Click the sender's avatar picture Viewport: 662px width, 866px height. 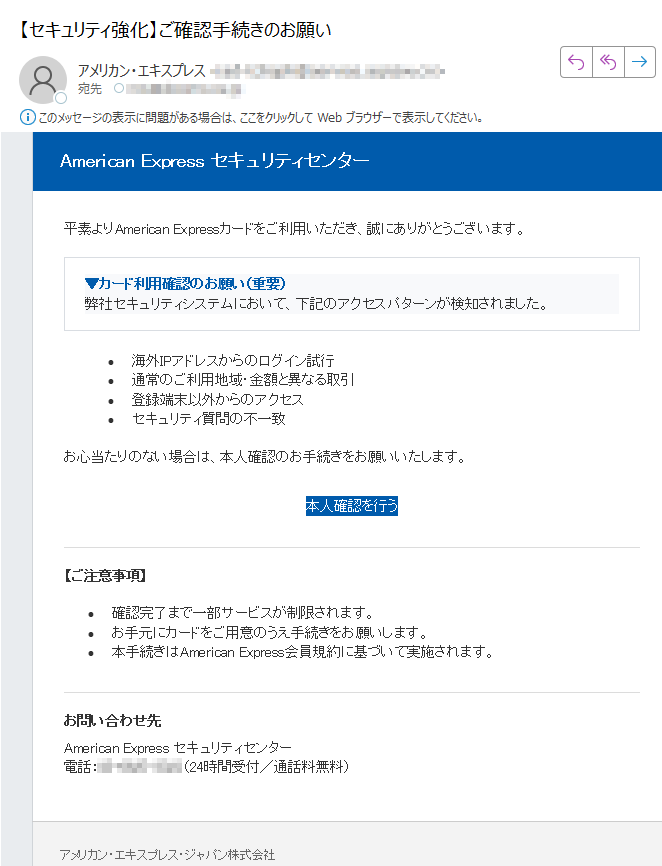pyautogui.click(x=43, y=80)
